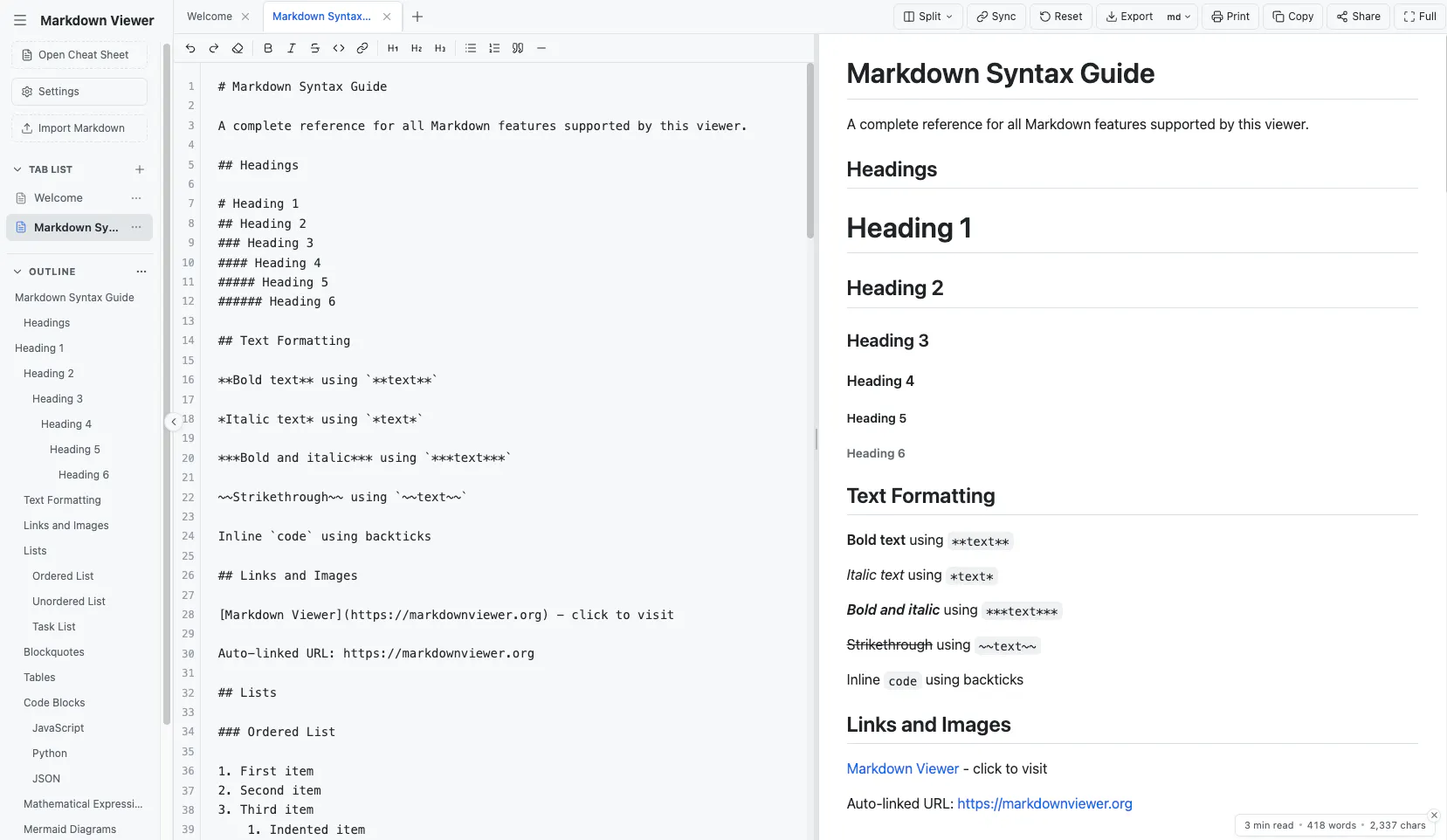The height and width of the screenshot is (840, 1447).
Task: Collapse the TAB LIST section
Action: pyautogui.click(x=17, y=169)
